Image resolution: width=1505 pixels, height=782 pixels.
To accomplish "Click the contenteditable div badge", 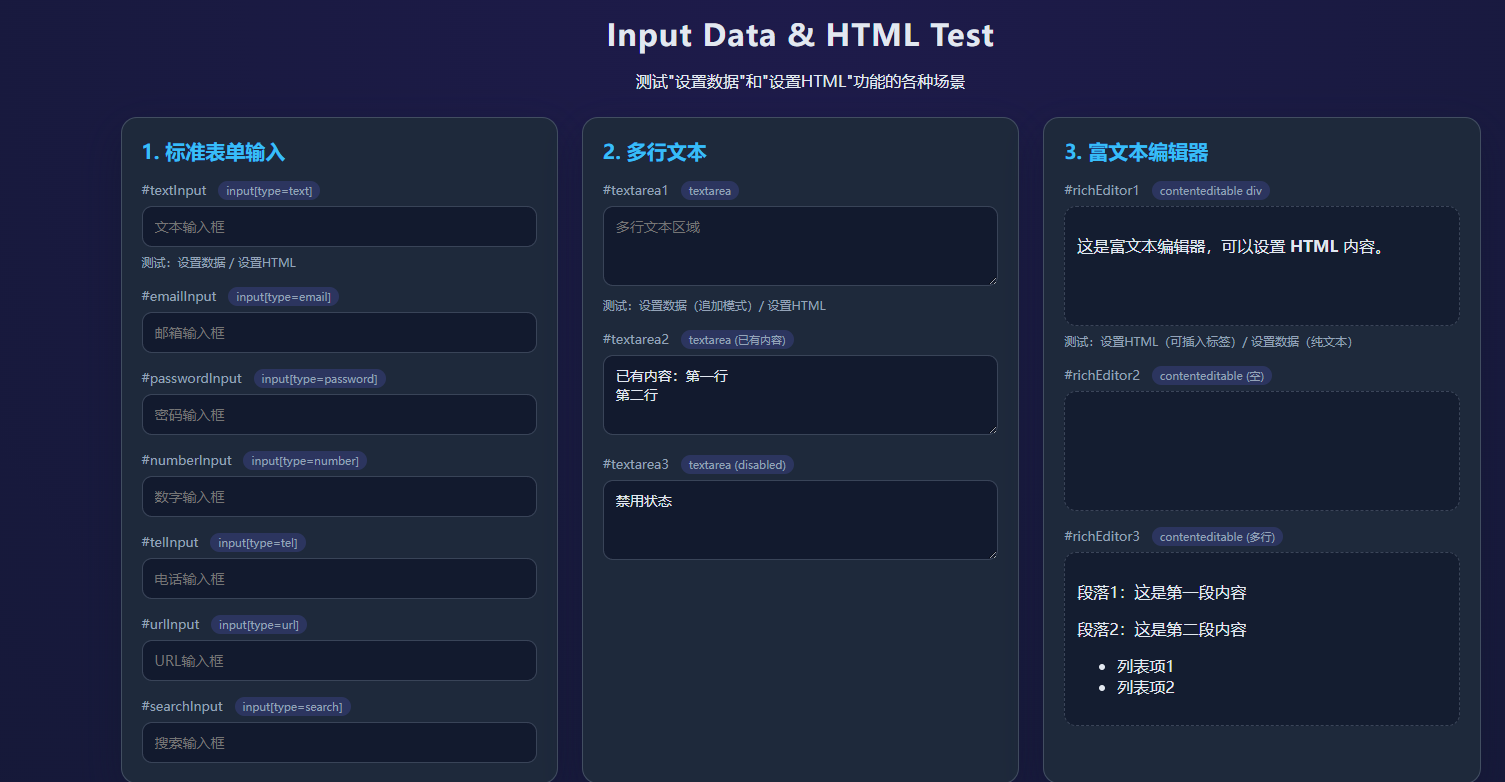I will coord(1210,191).
